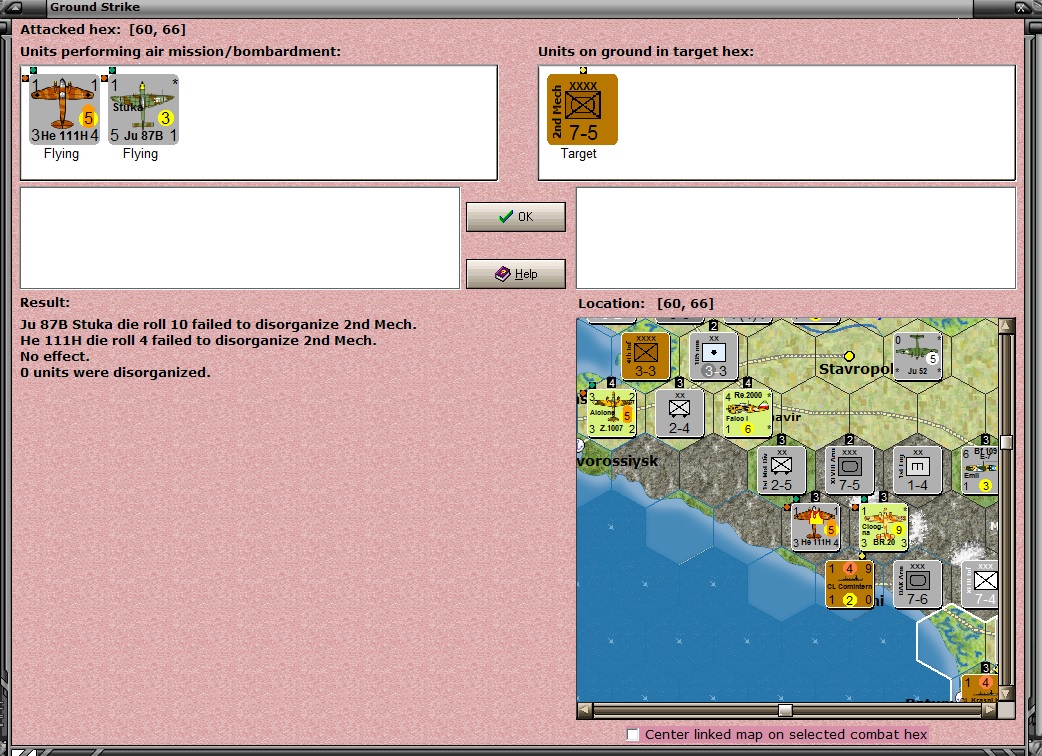Click the 7-6 armored corps counter
This screenshot has height=756, width=1042.
[x=918, y=585]
